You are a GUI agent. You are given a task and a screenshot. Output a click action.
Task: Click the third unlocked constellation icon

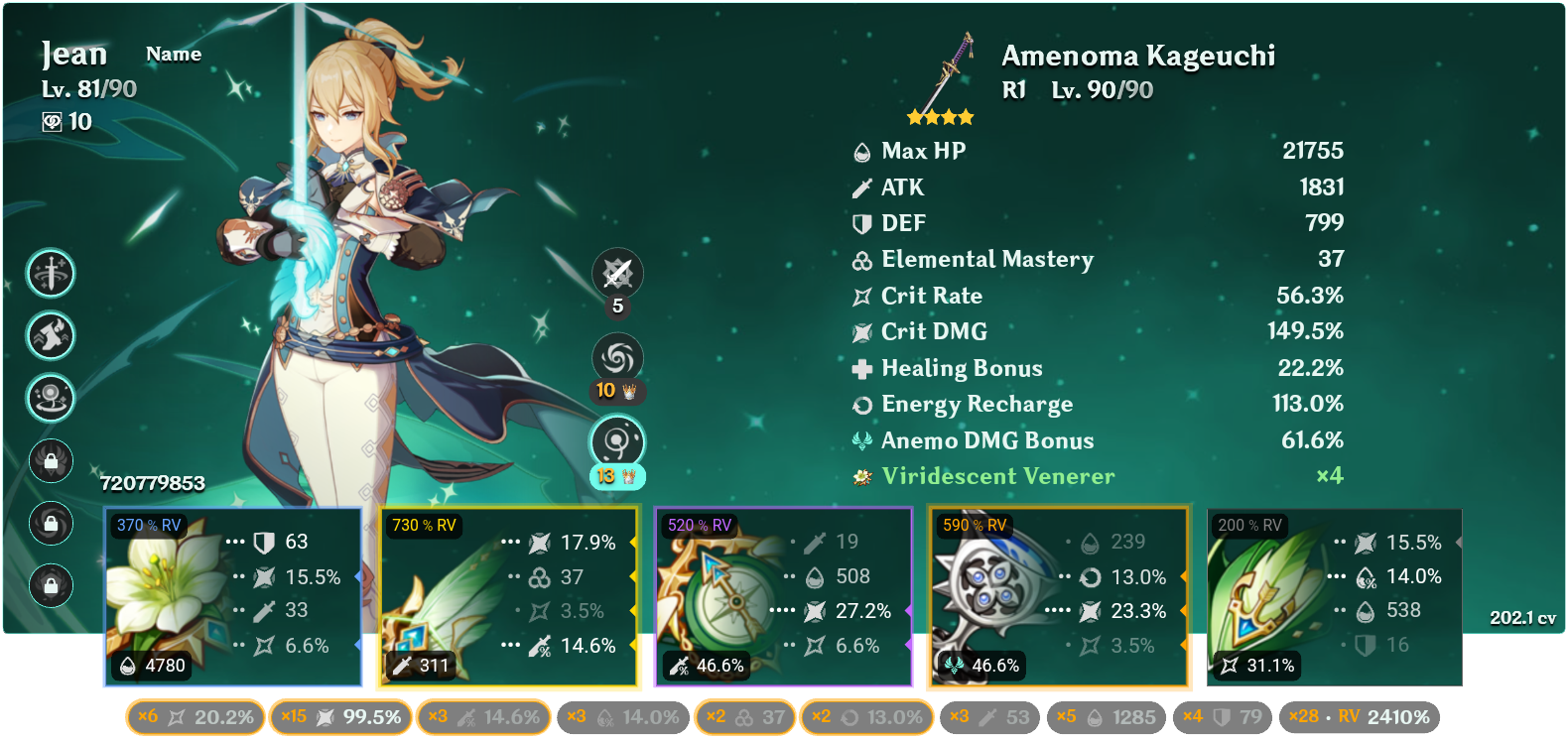[x=51, y=398]
